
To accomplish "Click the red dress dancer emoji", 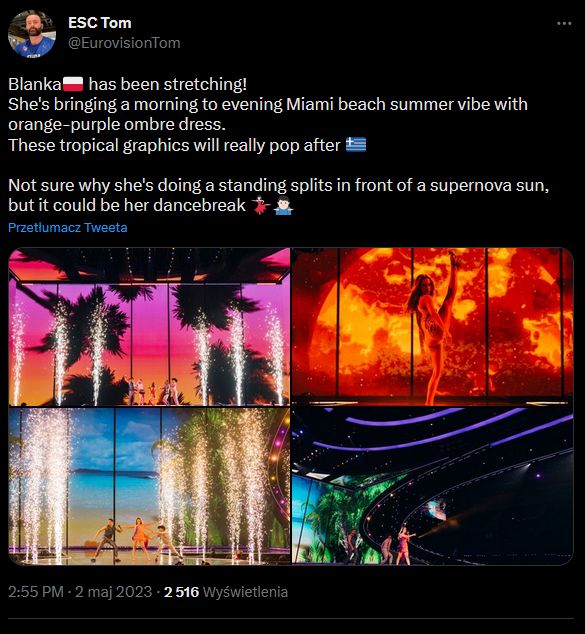I will [261, 205].
